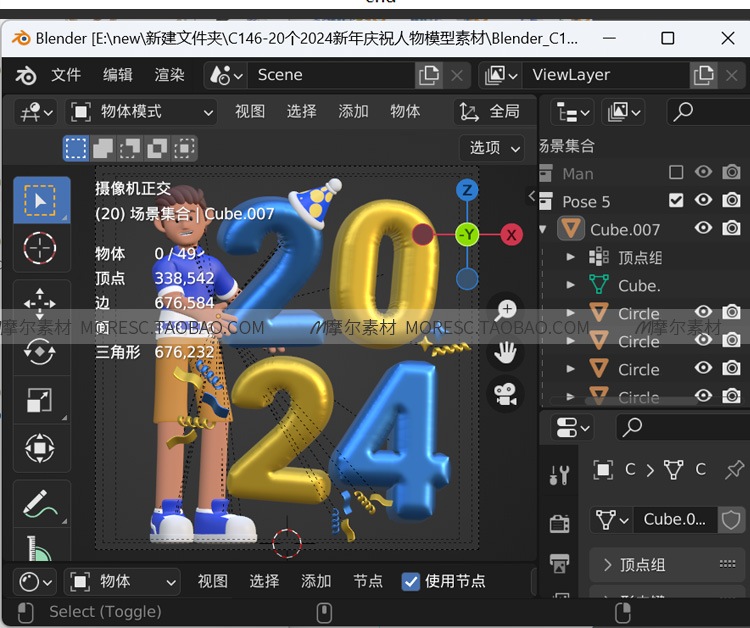Open node editor type dropdown (物体)
This screenshot has height=628, width=750.
(x=122, y=582)
